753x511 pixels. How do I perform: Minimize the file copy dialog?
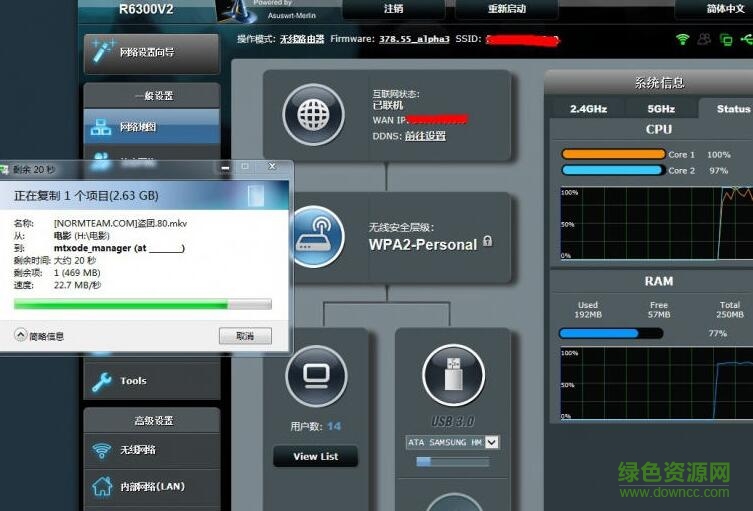coord(225,167)
